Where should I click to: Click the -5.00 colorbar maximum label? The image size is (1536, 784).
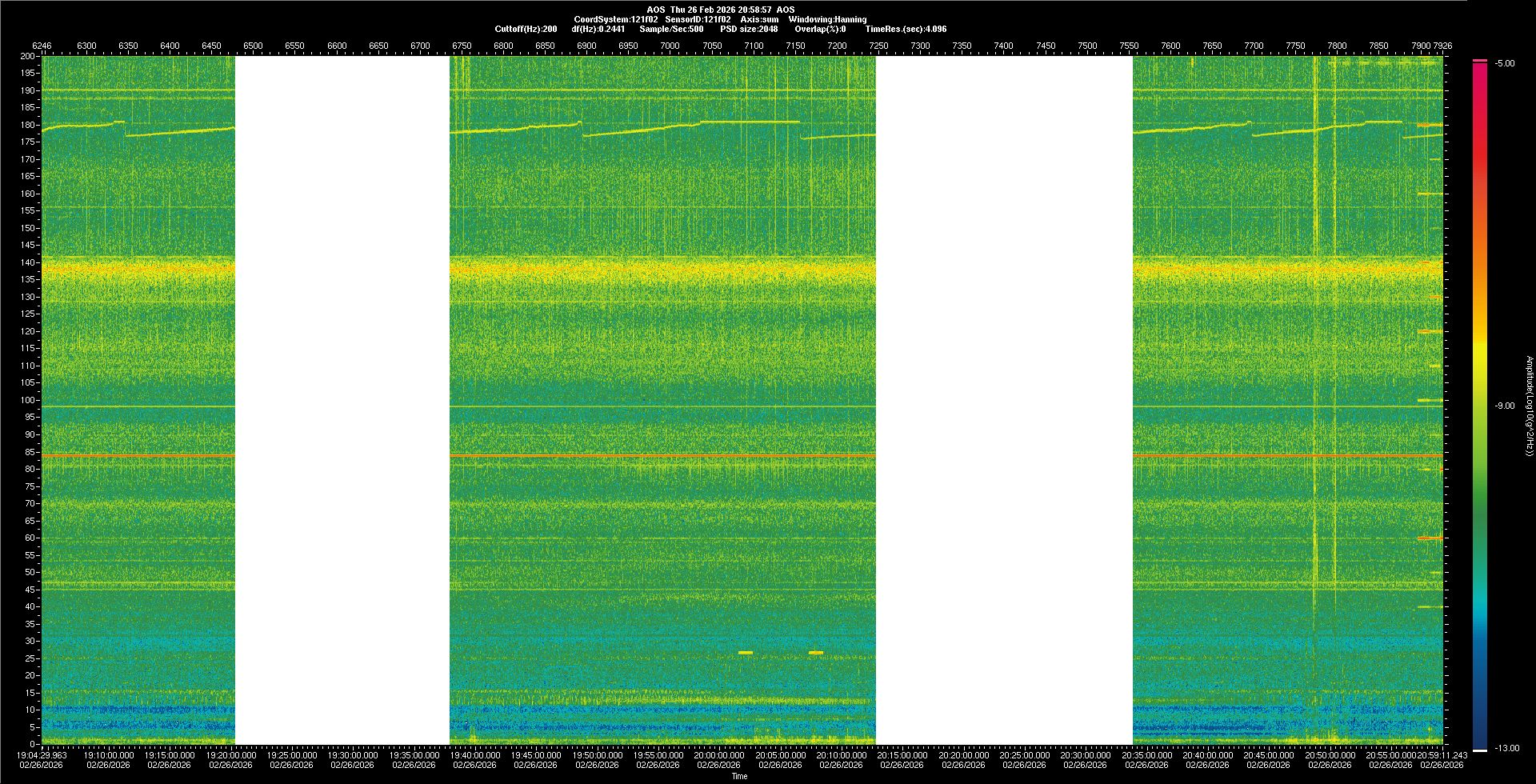click(x=1504, y=63)
